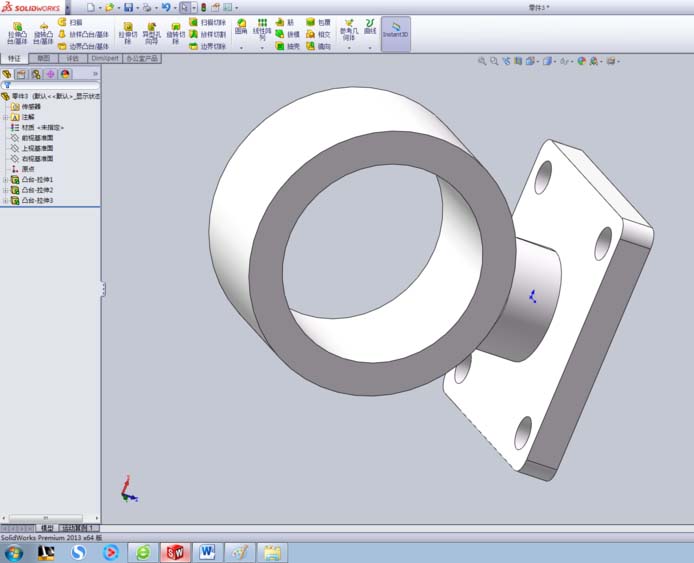Toggle the Select cursor tool
The width and height of the screenshot is (694, 563).
[185, 8]
